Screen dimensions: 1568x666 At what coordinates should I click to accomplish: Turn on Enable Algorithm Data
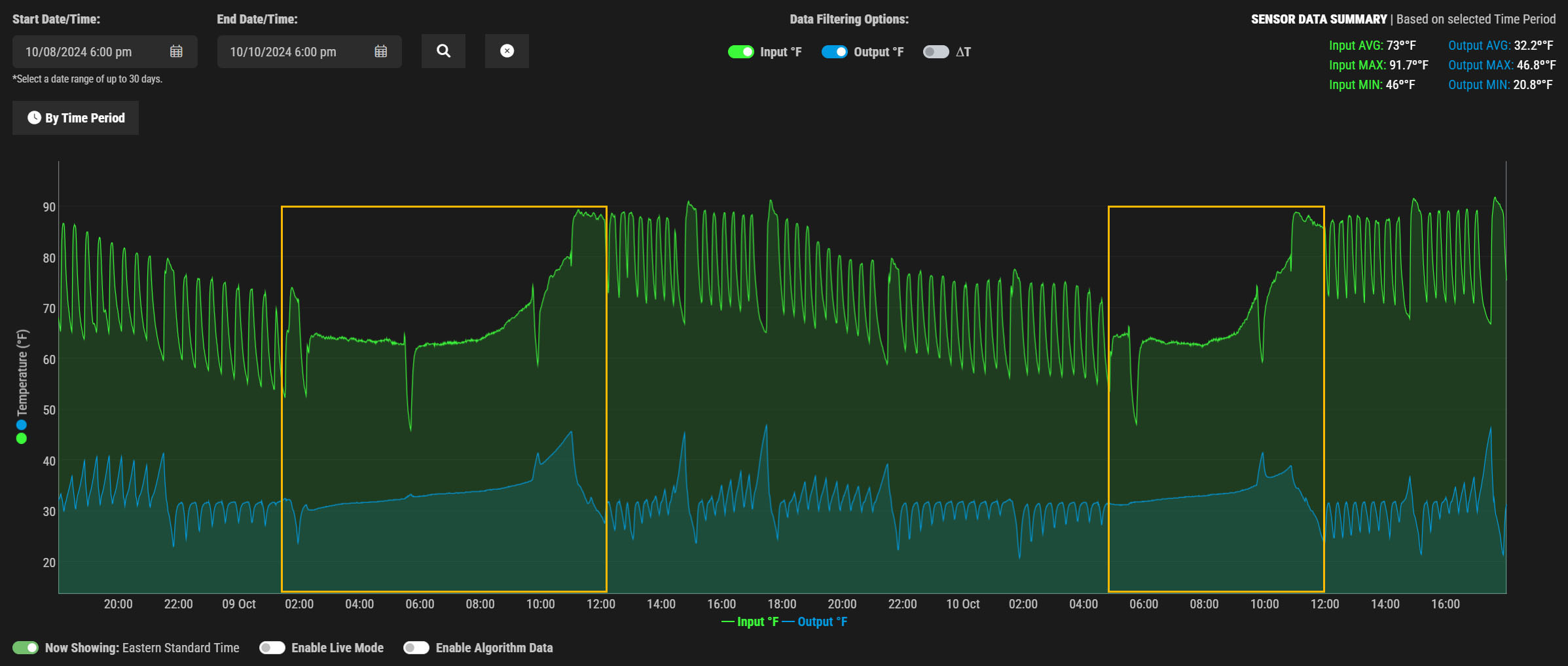tap(416, 648)
